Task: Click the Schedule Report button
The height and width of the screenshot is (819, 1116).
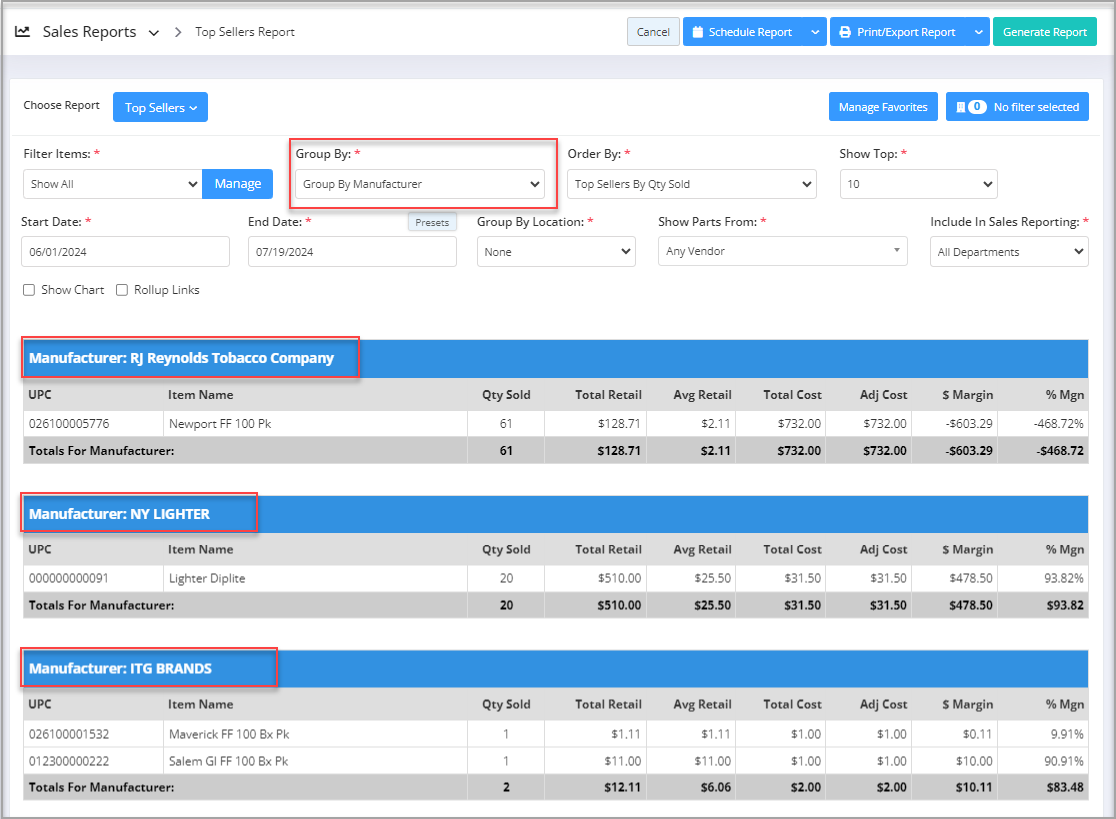Action: (x=742, y=32)
